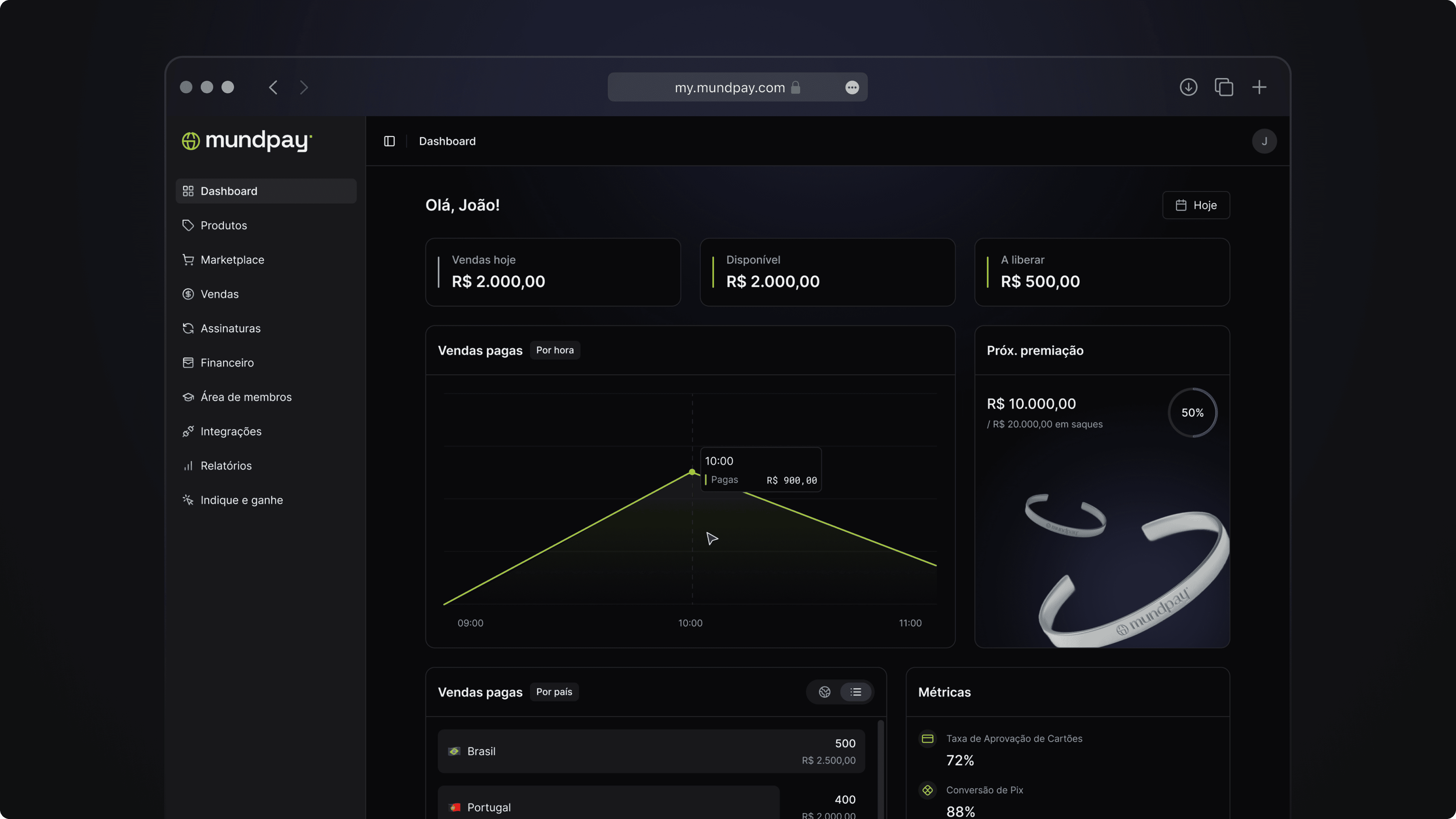Open the Vendas section
1456x819 pixels.
[x=219, y=294]
